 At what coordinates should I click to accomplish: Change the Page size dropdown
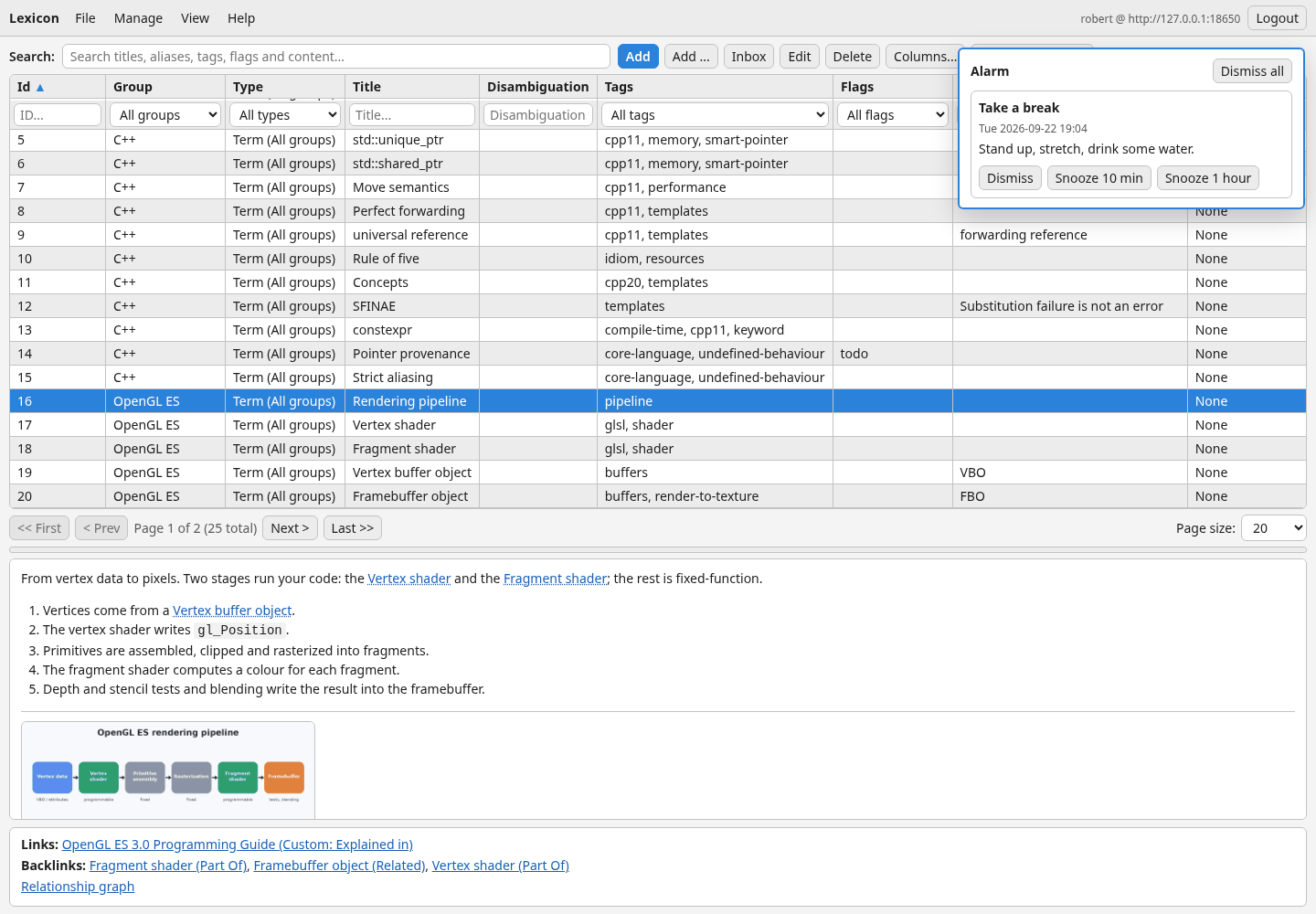pos(1273,528)
